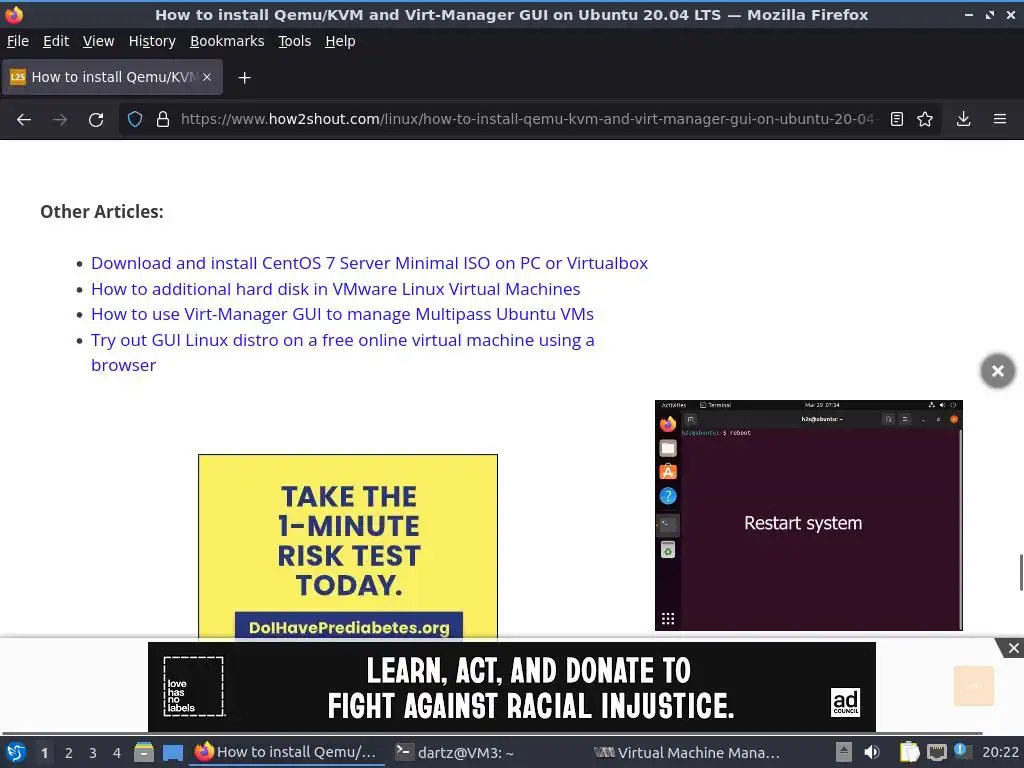Click the show desktop icon in taskbar

[x=172, y=753]
